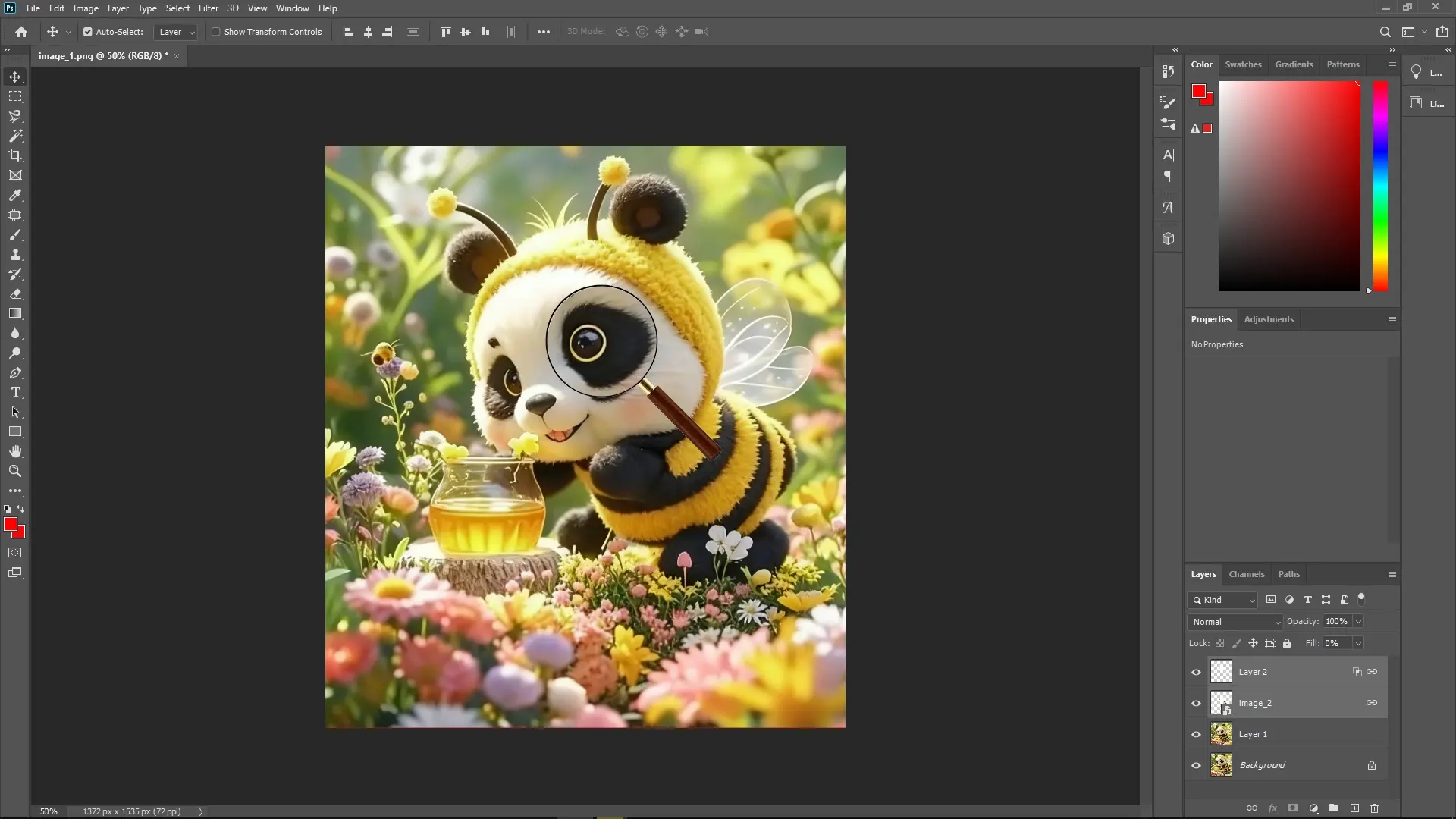Select the Hand tool
Image resolution: width=1456 pixels, height=819 pixels.
[x=15, y=450]
